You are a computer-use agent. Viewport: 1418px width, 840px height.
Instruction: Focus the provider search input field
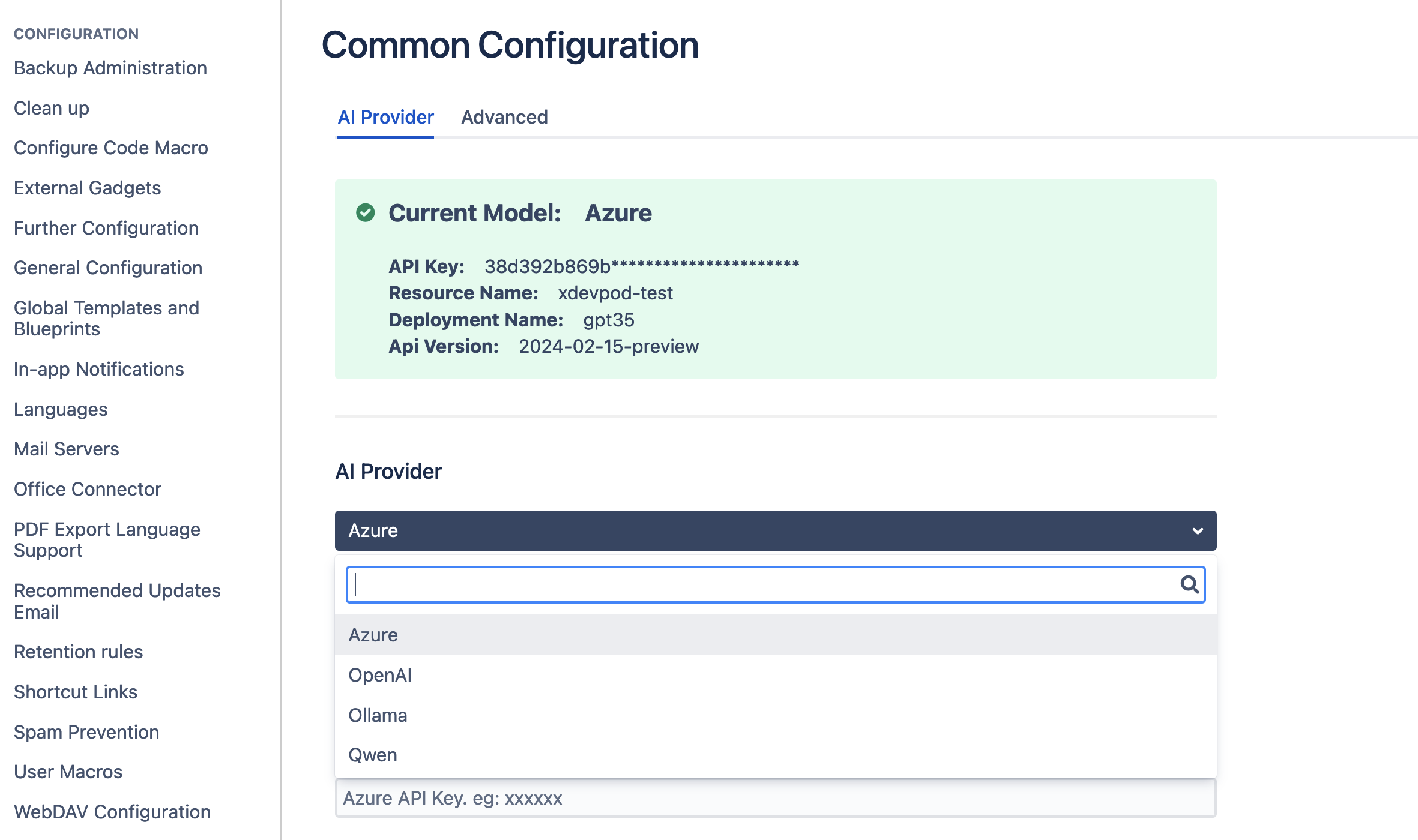[776, 584]
